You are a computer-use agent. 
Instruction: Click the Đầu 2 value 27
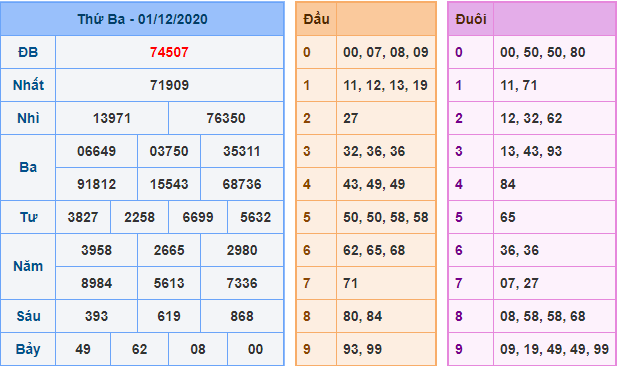[350, 118]
